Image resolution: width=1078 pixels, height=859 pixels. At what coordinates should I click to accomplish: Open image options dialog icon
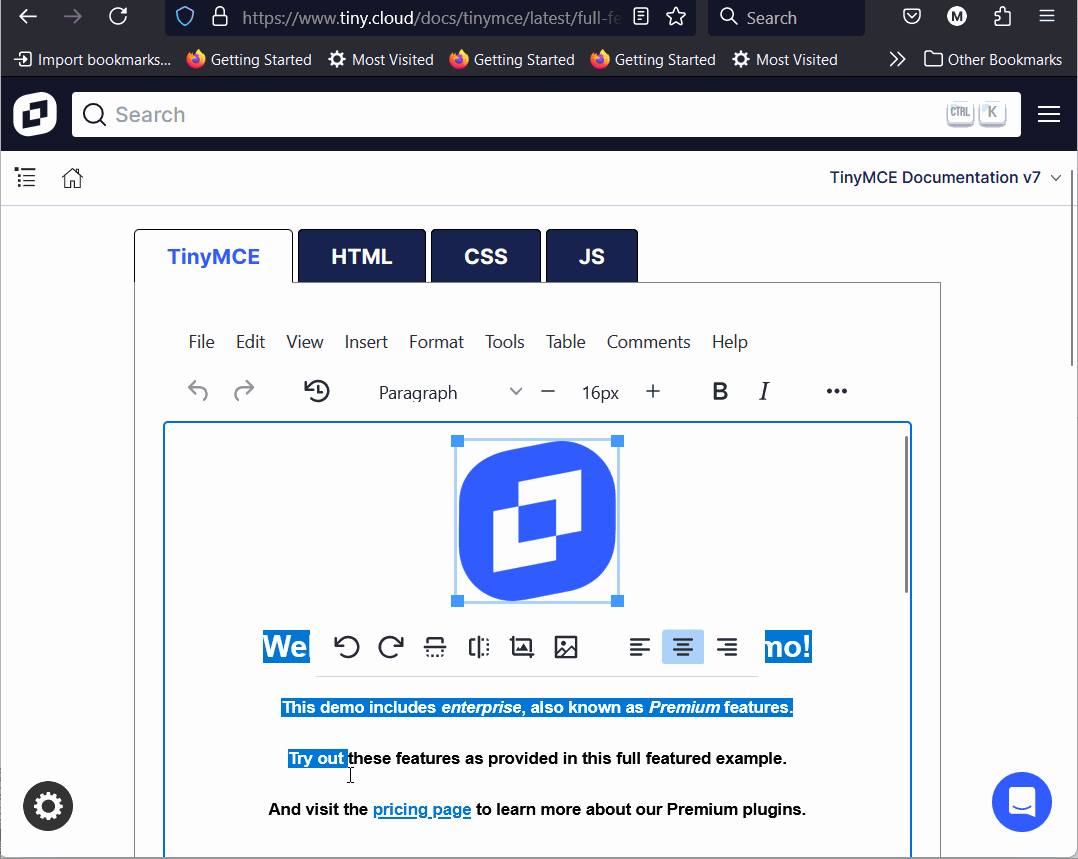(566, 647)
